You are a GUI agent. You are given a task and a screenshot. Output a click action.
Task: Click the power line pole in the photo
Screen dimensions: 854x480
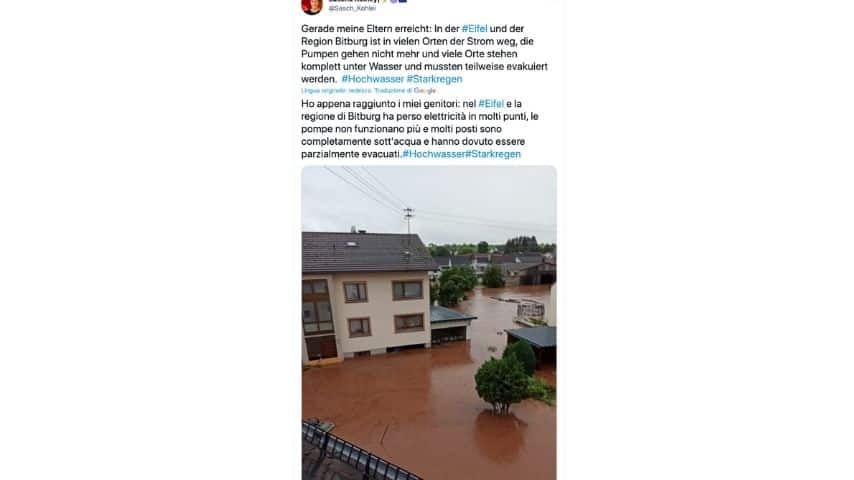[408, 221]
